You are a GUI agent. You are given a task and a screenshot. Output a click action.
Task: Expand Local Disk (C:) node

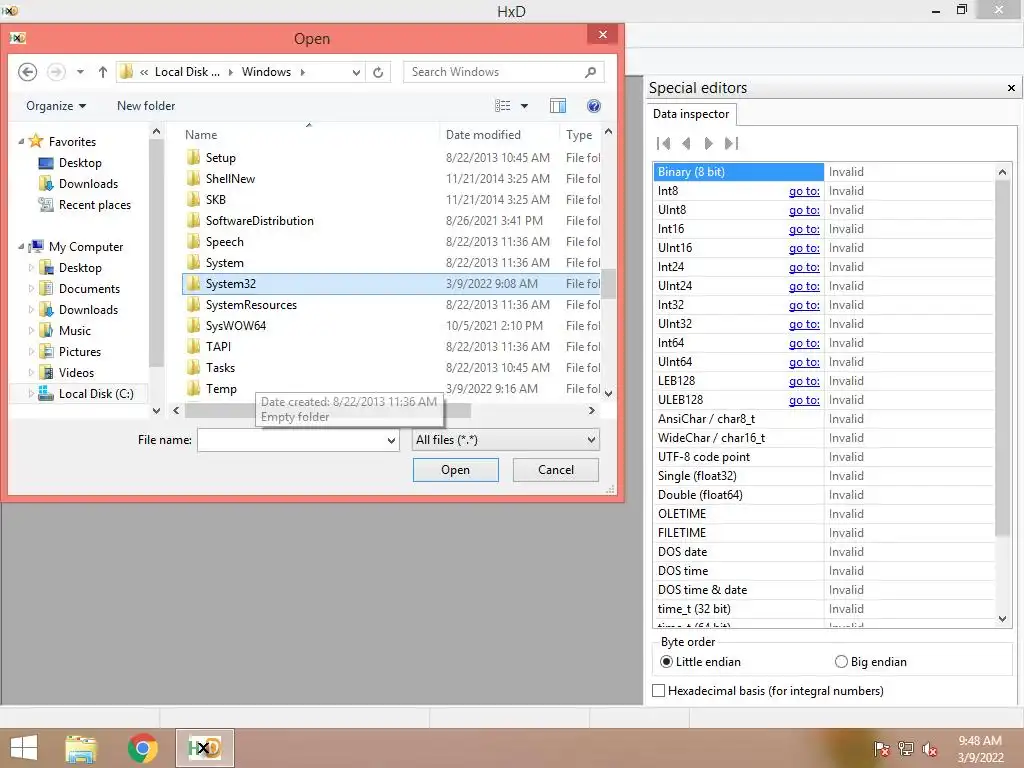tap(31, 394)
